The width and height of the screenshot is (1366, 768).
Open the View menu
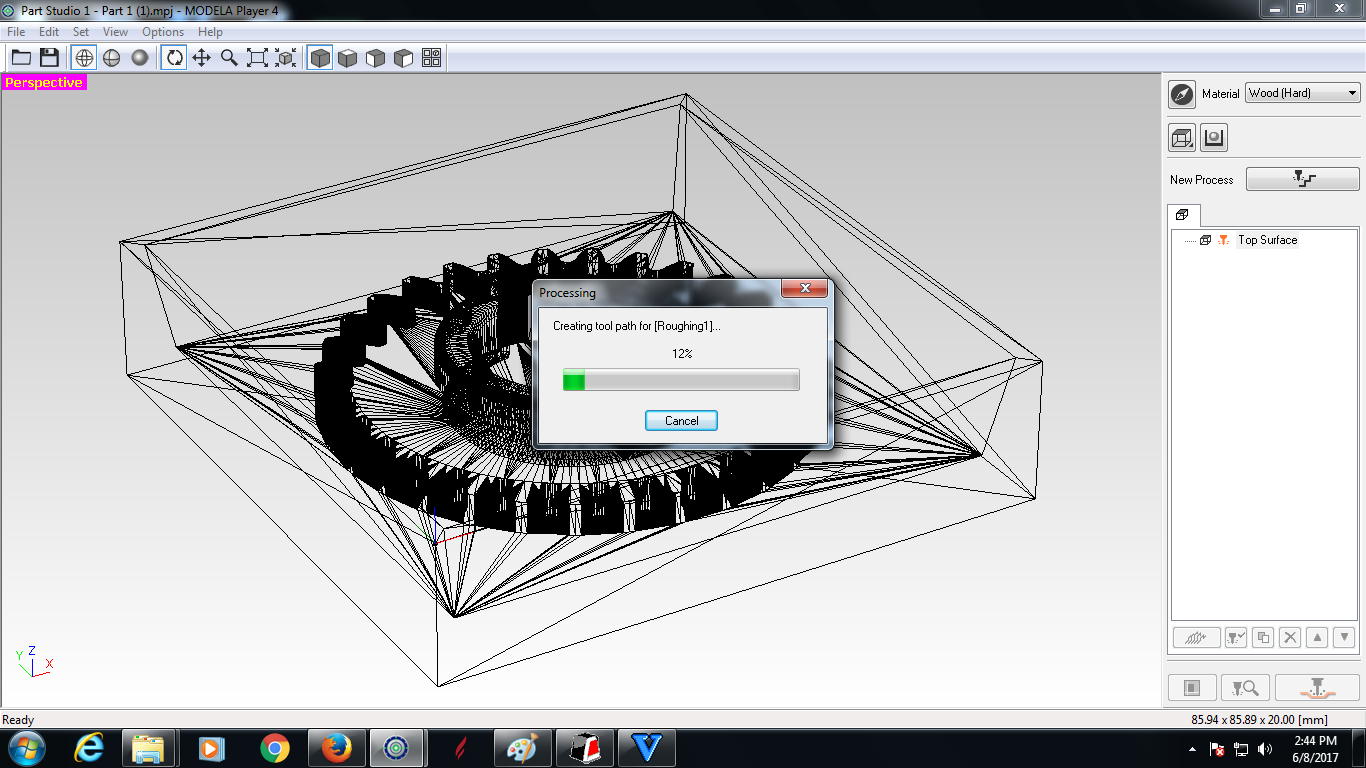(x=116, y=32)
